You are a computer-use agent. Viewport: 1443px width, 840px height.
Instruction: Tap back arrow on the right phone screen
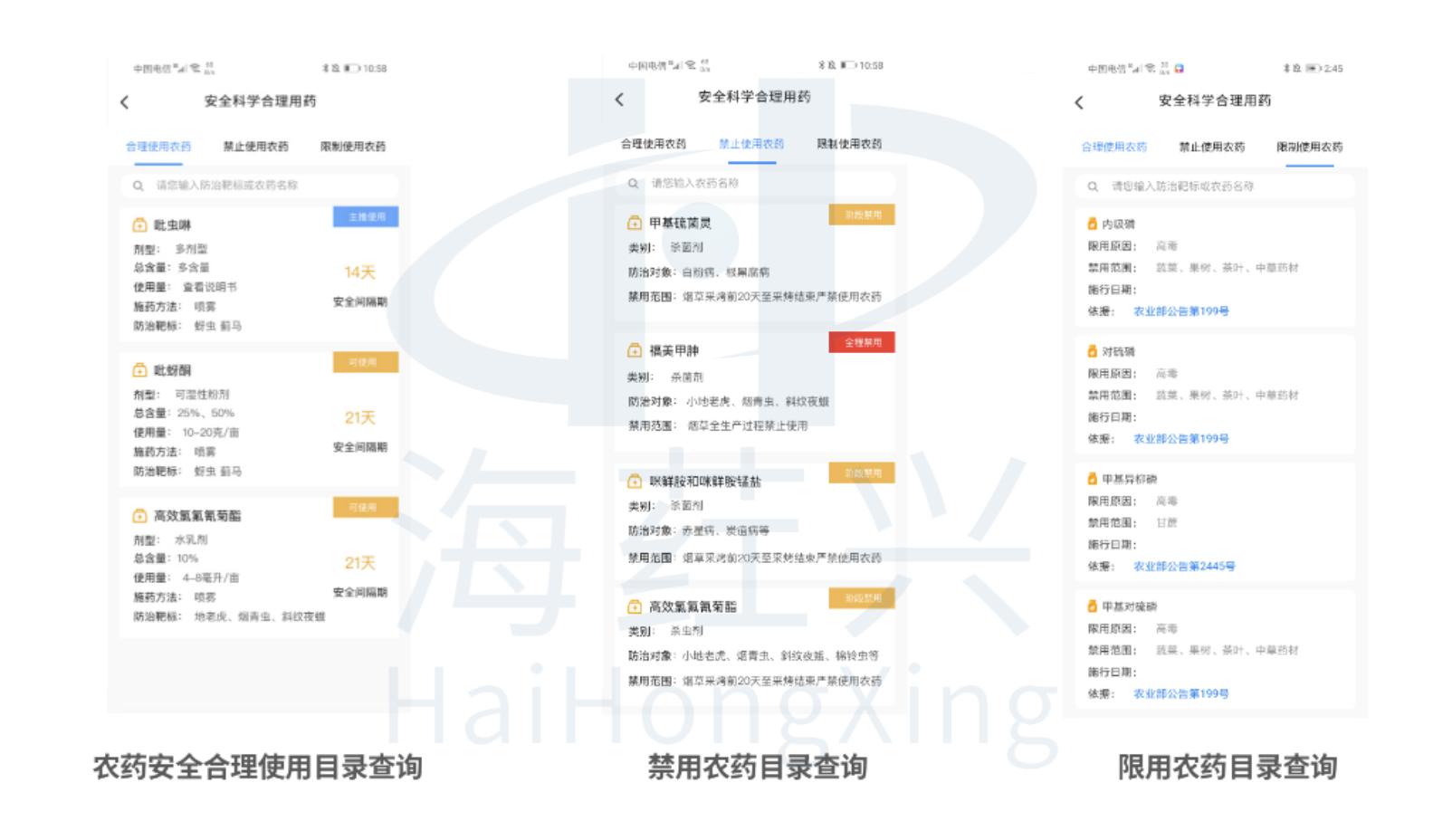pos(1078,103)
